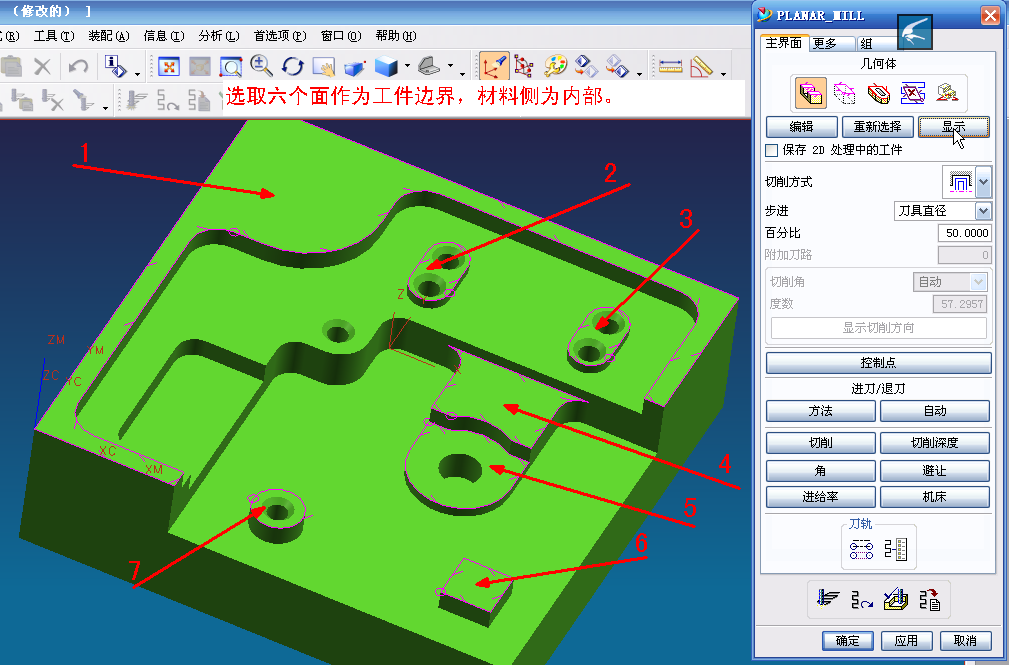
Task: Click the Object information icon
Action: click(116, 66)
